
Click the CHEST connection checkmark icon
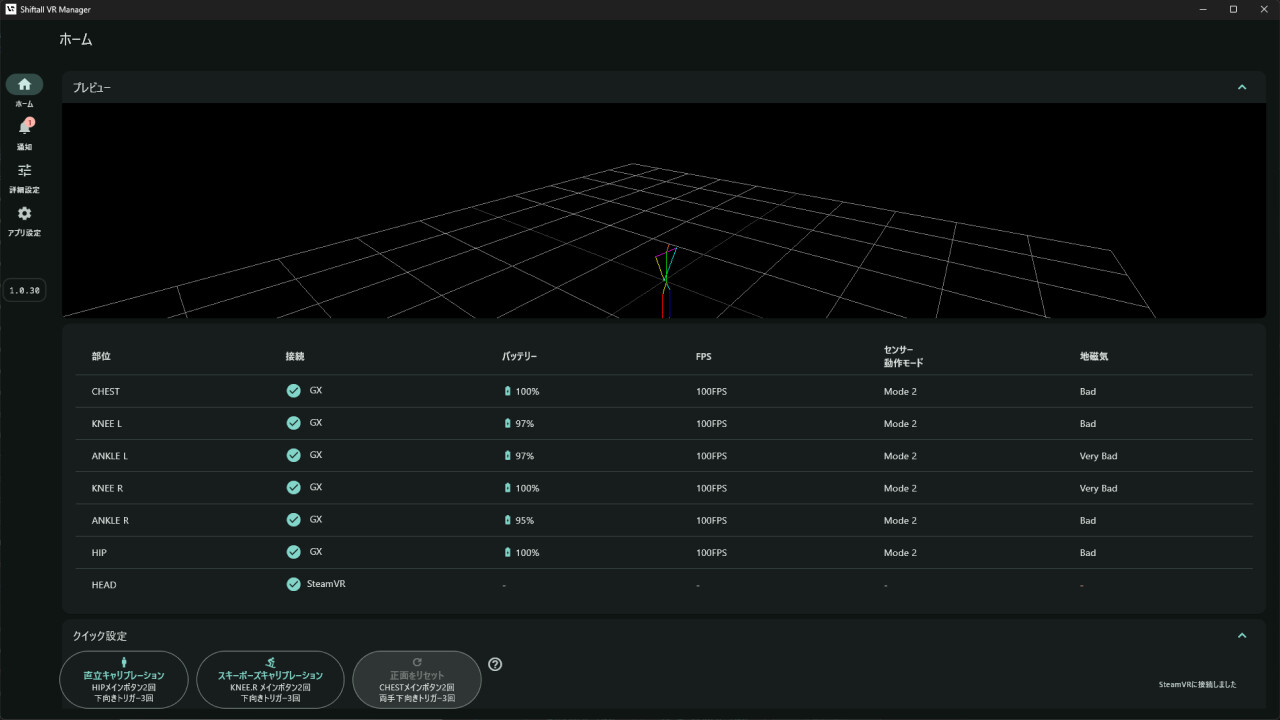pyautogui.click(x=293, y=391)
